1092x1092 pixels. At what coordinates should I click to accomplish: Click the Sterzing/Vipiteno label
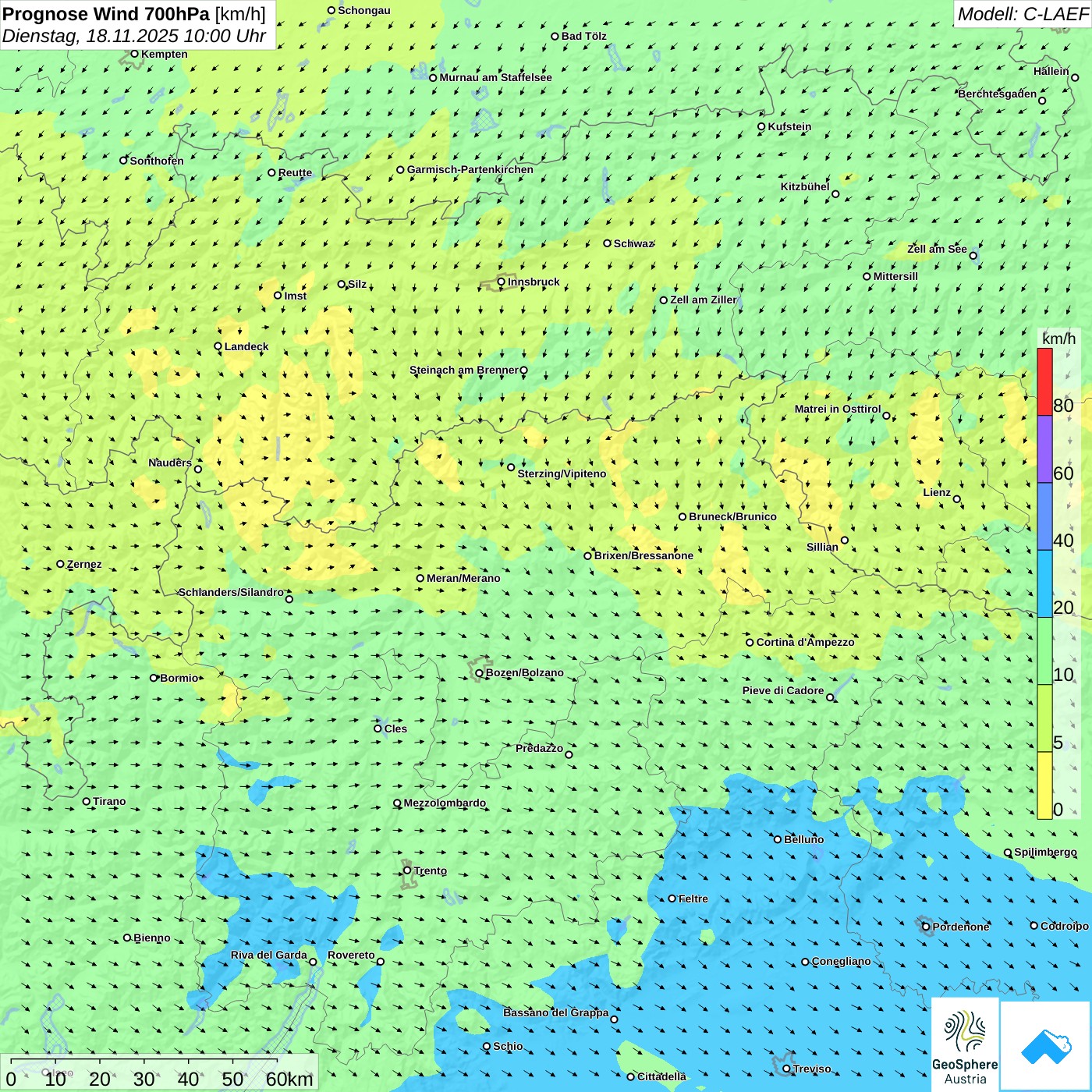point(562,473)
